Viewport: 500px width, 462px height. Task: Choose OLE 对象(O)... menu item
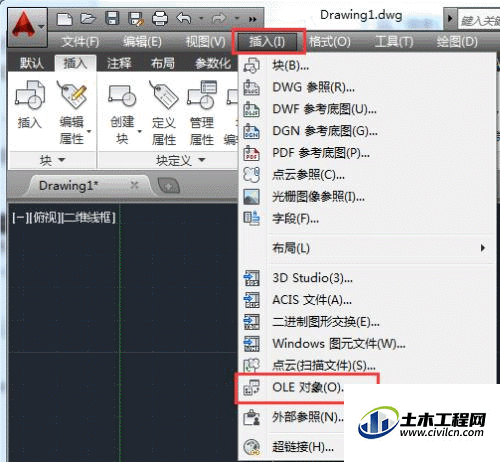(x=307, y=388)
